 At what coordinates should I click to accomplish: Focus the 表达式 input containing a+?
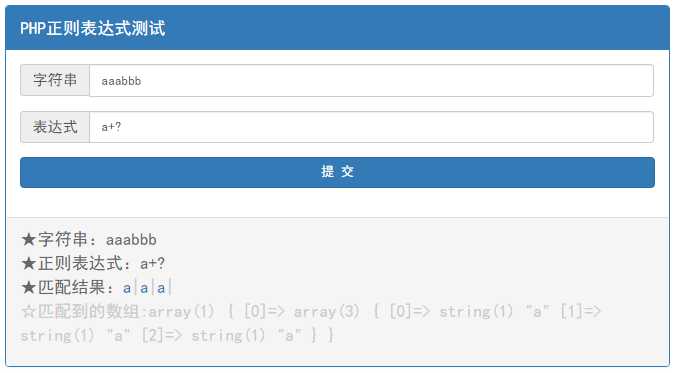pyautogui.click(x=371, y=127)
